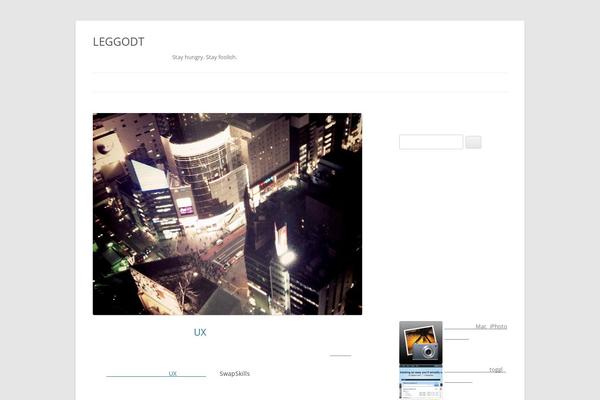
Task: Open the toggl screenshot thumbnail
Action: (421, 383)
